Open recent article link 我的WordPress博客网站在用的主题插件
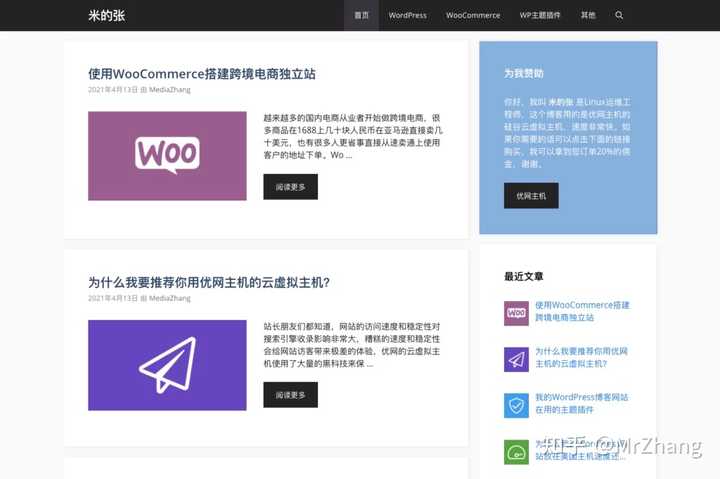 (581, 403)
